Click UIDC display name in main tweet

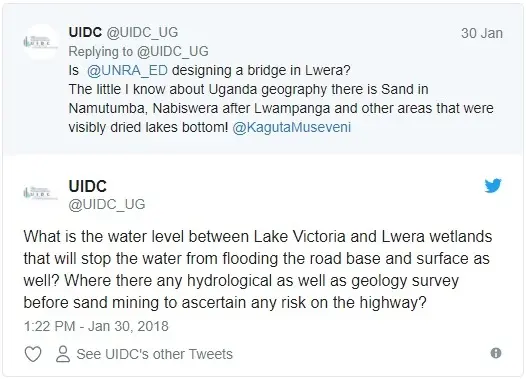click(88, 186)
